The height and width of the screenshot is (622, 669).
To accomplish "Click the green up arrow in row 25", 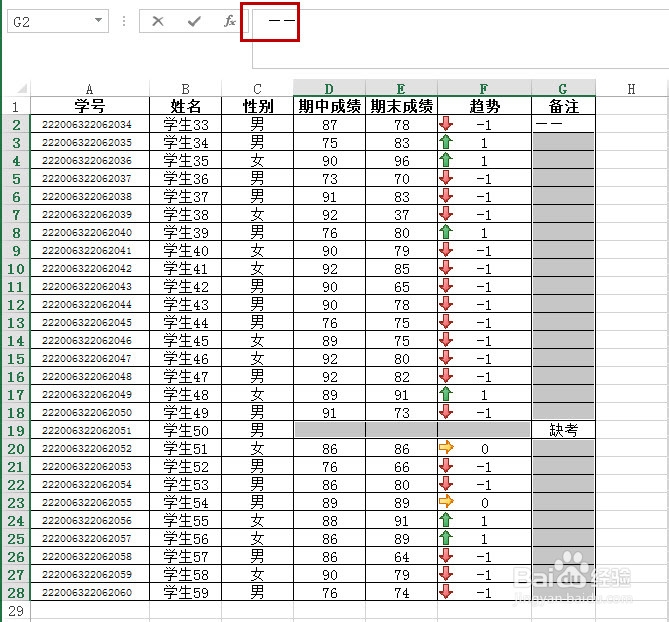I will (x=446, y=538).
